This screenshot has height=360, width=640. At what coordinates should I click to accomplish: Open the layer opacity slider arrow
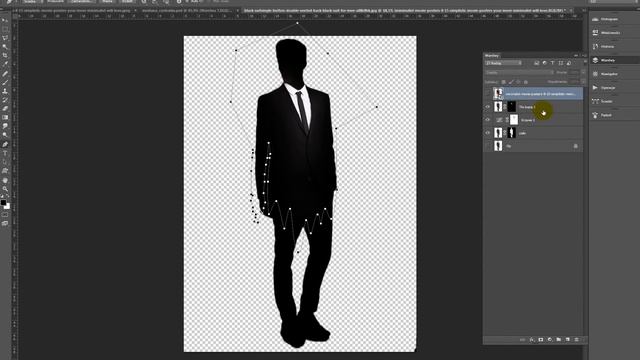coord(582,72)
